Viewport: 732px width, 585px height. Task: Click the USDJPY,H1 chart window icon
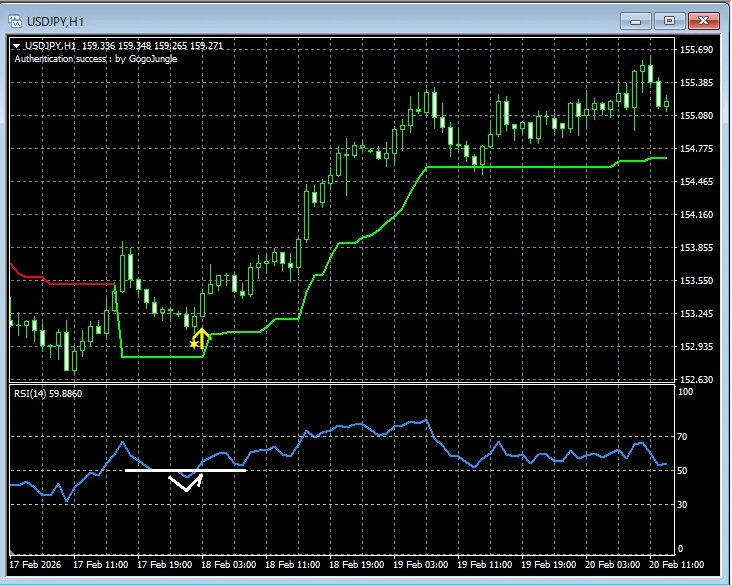[15, 21]
